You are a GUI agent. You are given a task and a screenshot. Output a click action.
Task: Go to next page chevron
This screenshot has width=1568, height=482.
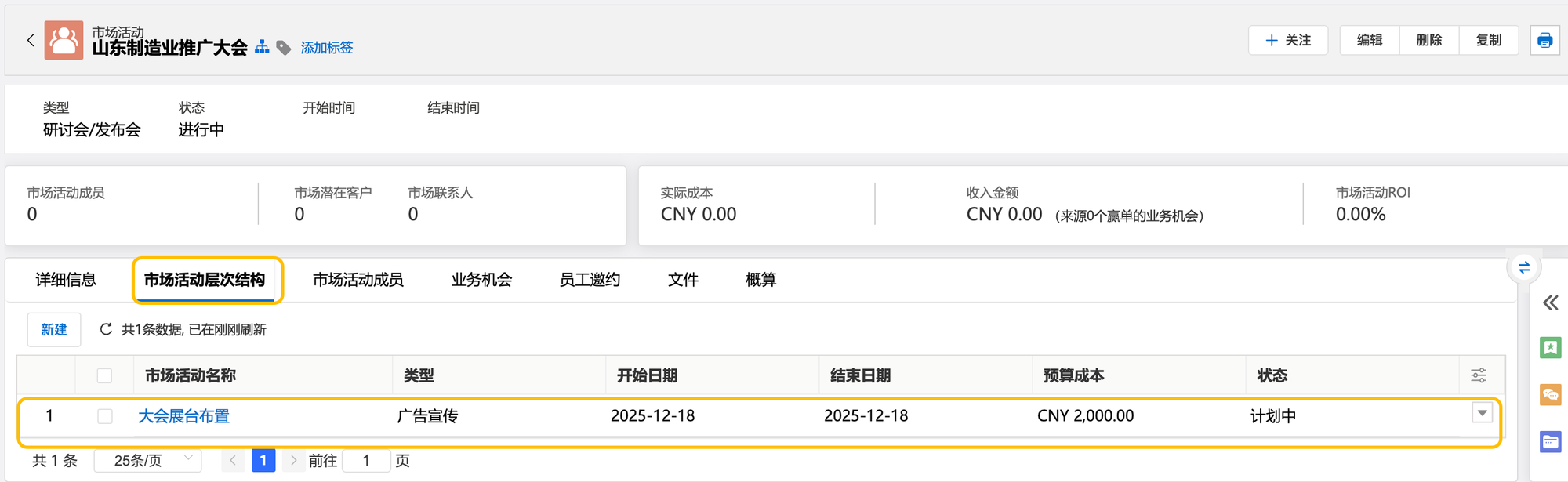293,460
